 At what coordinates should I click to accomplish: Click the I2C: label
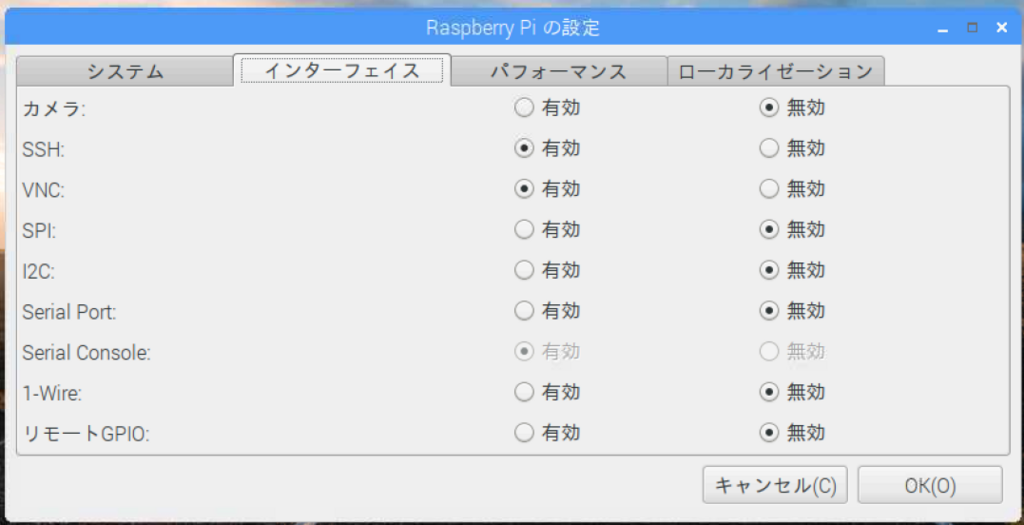click(x=39, y=271)
